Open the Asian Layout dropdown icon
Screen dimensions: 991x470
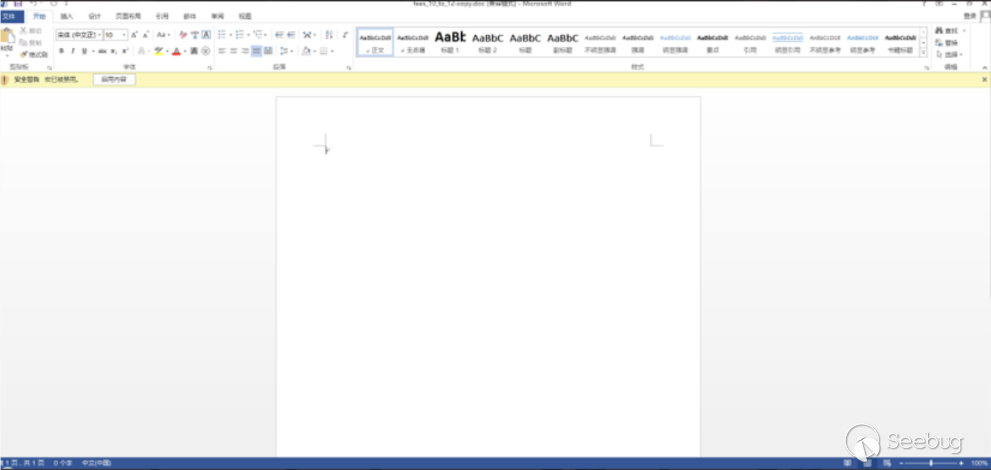click(307, 35)
